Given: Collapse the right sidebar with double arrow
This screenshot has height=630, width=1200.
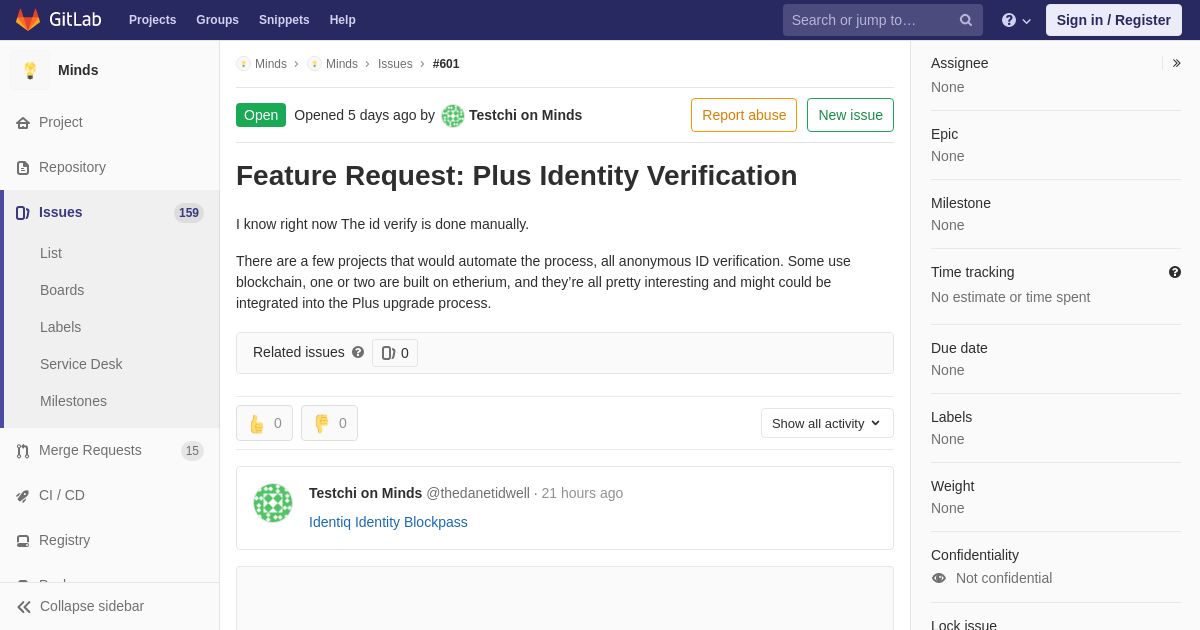Looking at the screenshot, I should [1176, 63].
